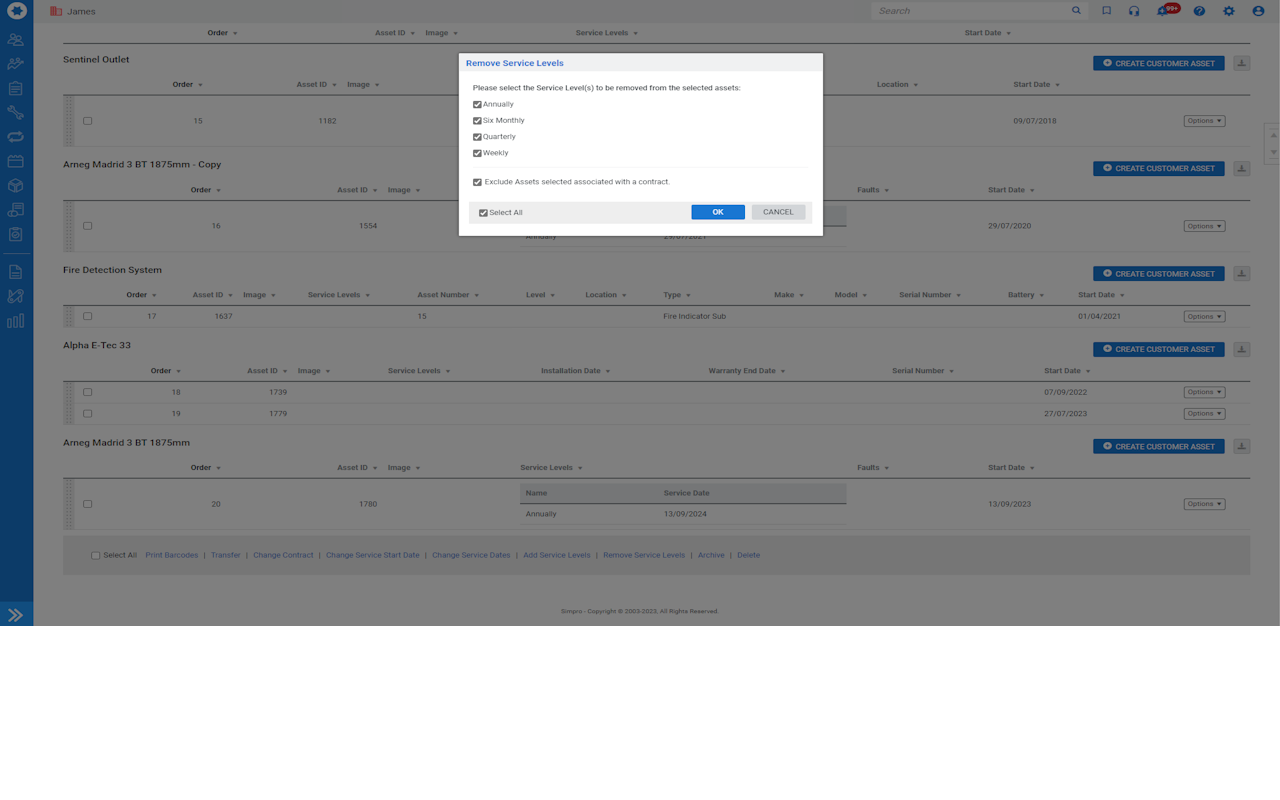The height and width of the screenshot is (800, 1280).
Task: Open the wrench Jobs icon in the sidebar
Action: pyautogui.click(x=16, y=113)
